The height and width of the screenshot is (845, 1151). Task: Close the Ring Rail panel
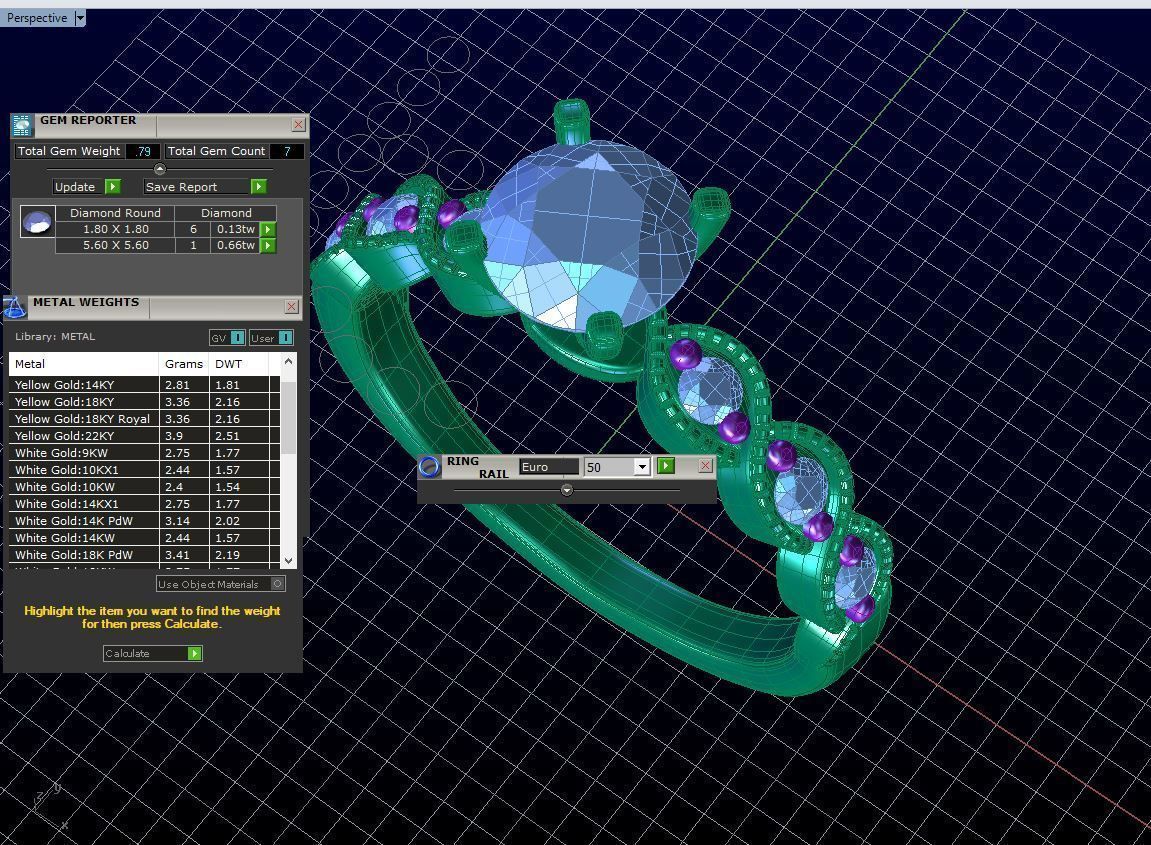[705, 465]
